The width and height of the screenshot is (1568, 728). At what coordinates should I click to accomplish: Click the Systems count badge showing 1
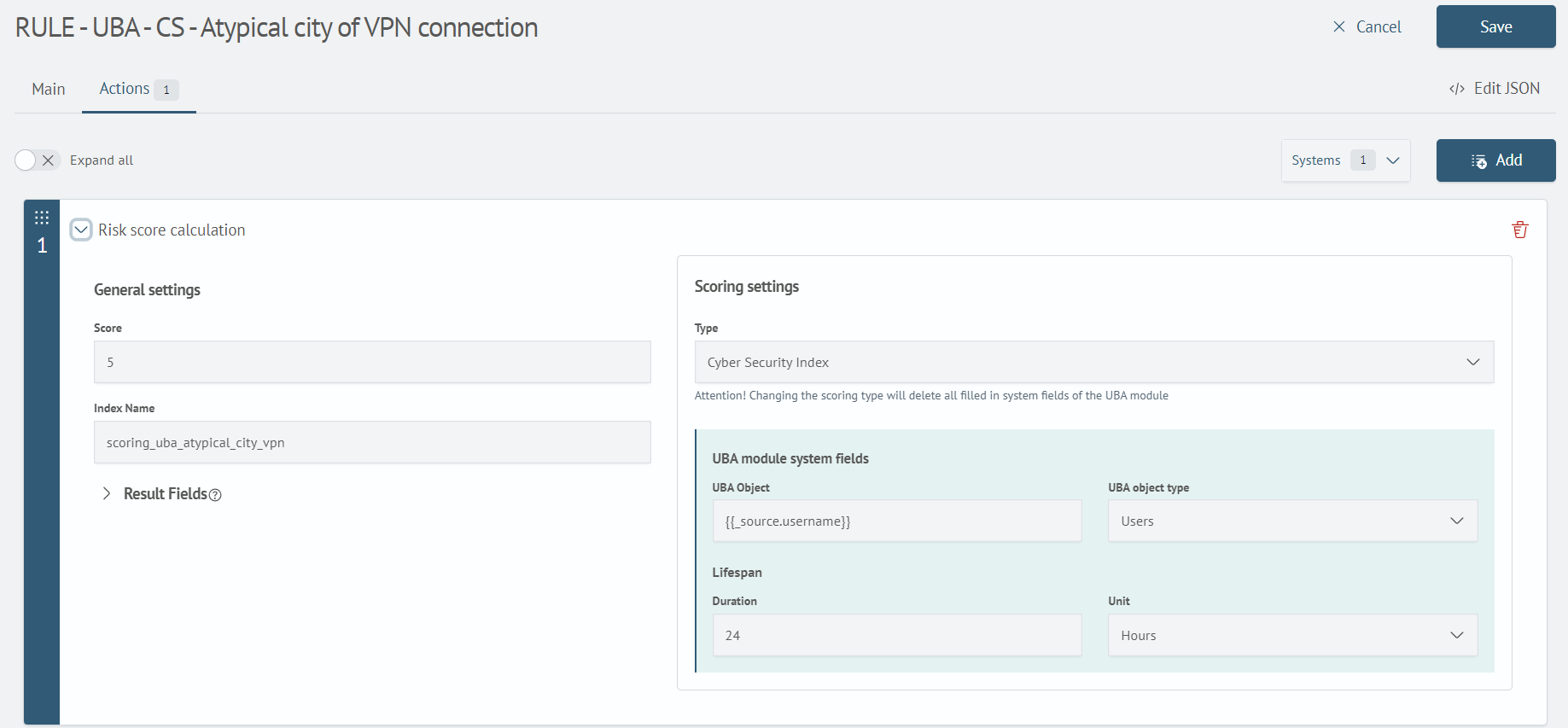[x=1362, y=160]
